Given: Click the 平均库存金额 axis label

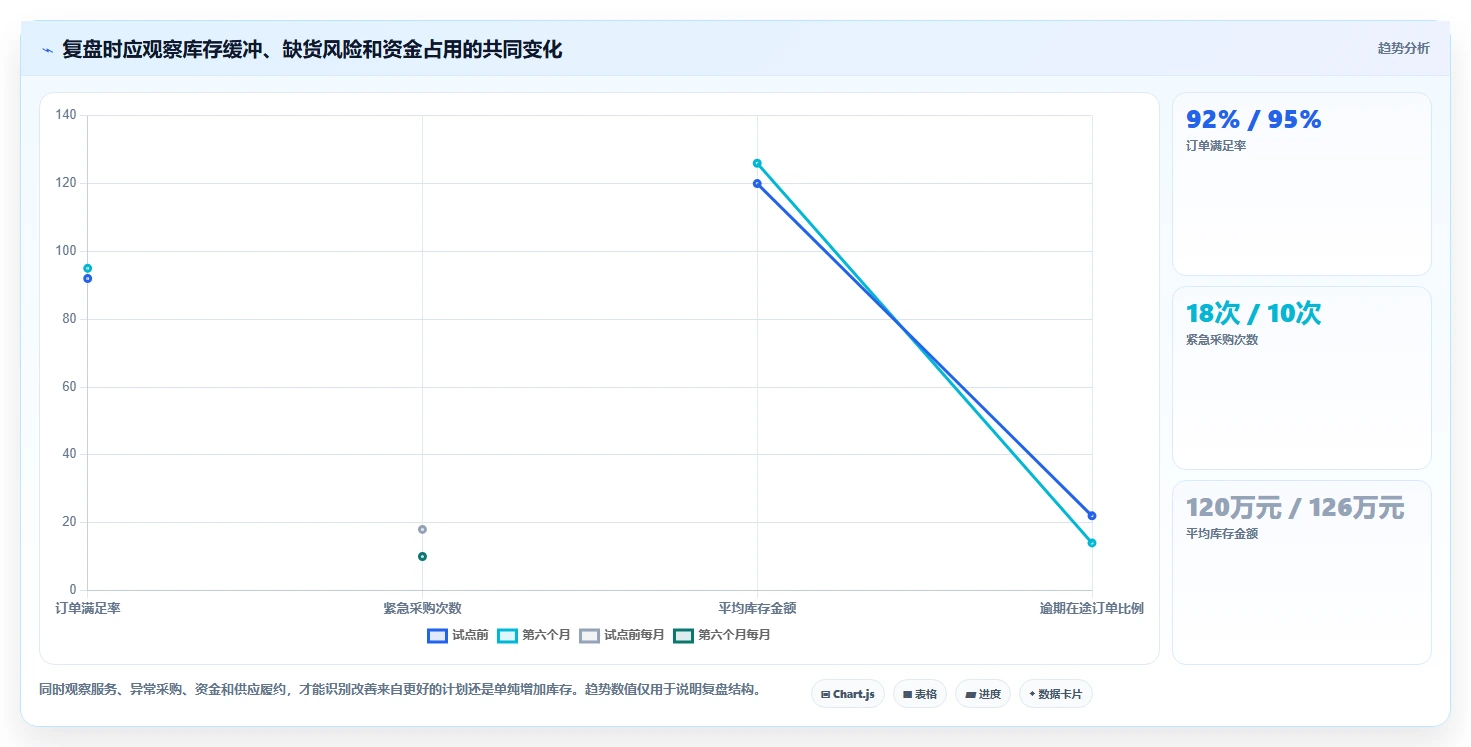Looking at the screenshot, I should [x=757, y=608].
